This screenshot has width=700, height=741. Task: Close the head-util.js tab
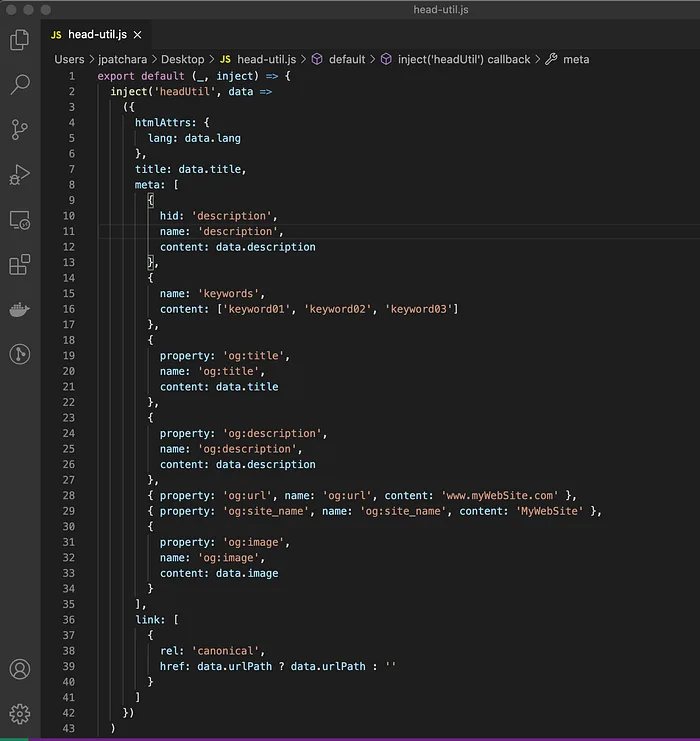pos(138,34)
